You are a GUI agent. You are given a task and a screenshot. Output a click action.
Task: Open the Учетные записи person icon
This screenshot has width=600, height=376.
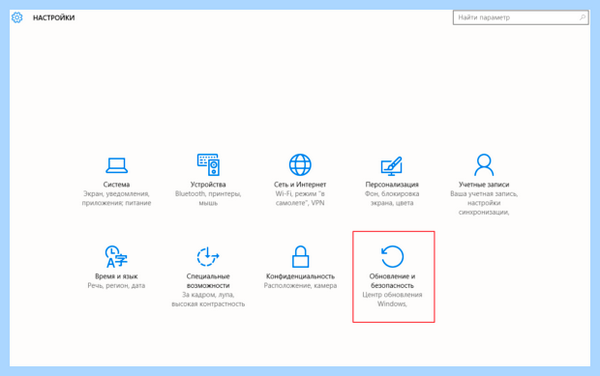coord(484,164)
